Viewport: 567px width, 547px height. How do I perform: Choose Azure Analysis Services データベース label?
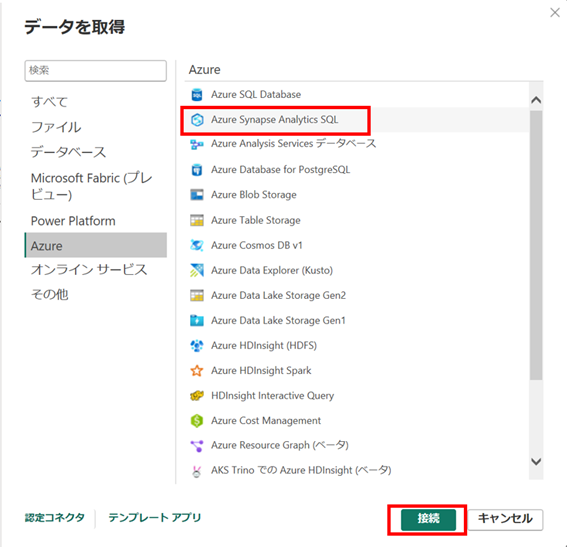pos(294,144)
